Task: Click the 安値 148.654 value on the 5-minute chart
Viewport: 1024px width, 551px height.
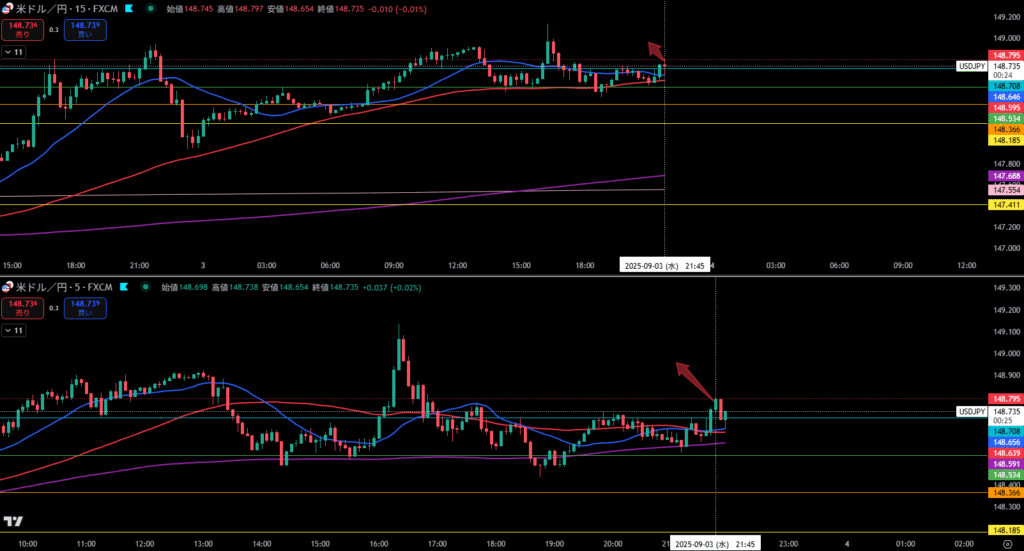Action: point(283,287)
